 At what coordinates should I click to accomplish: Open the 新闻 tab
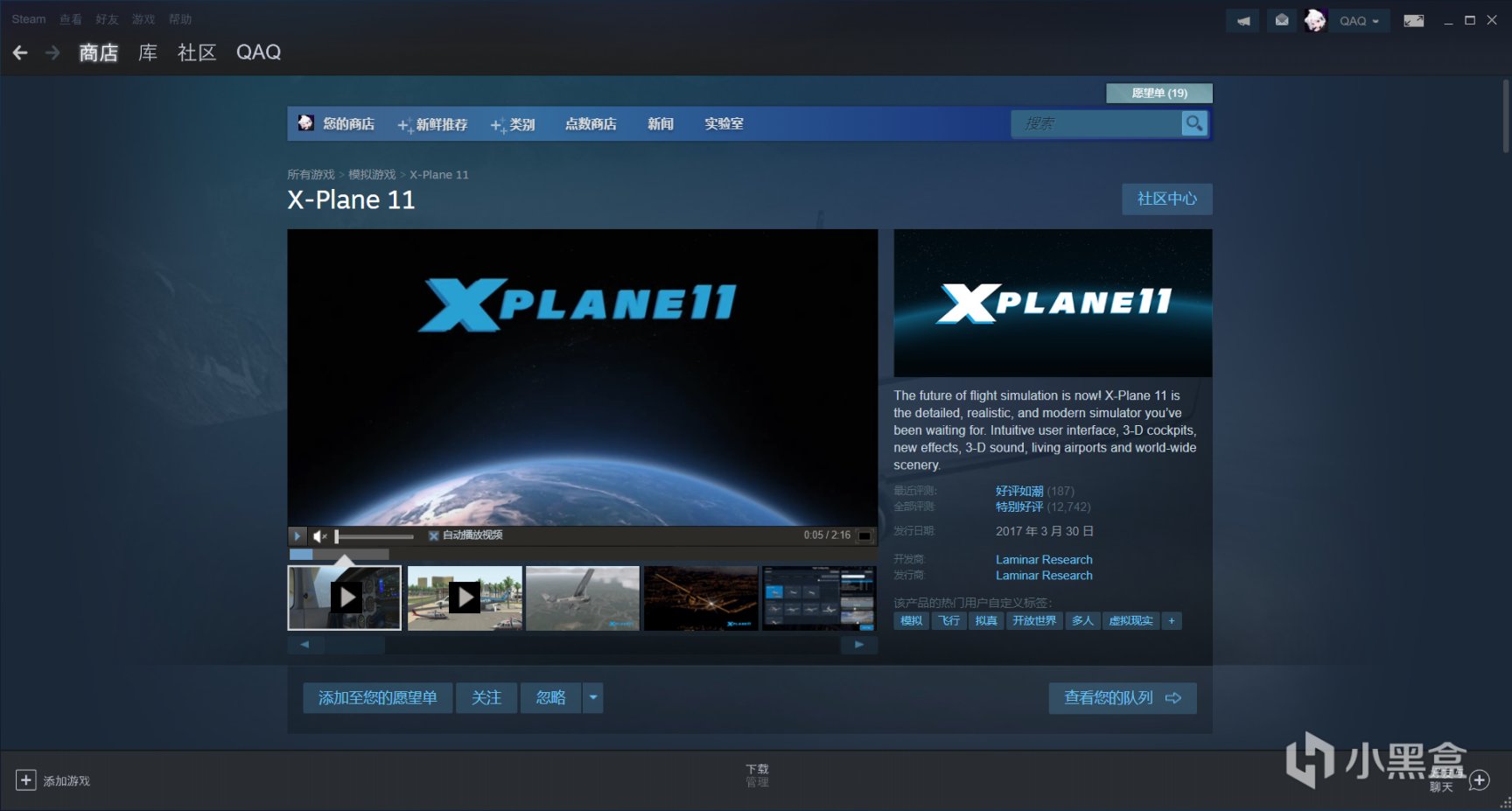point(661,124)
